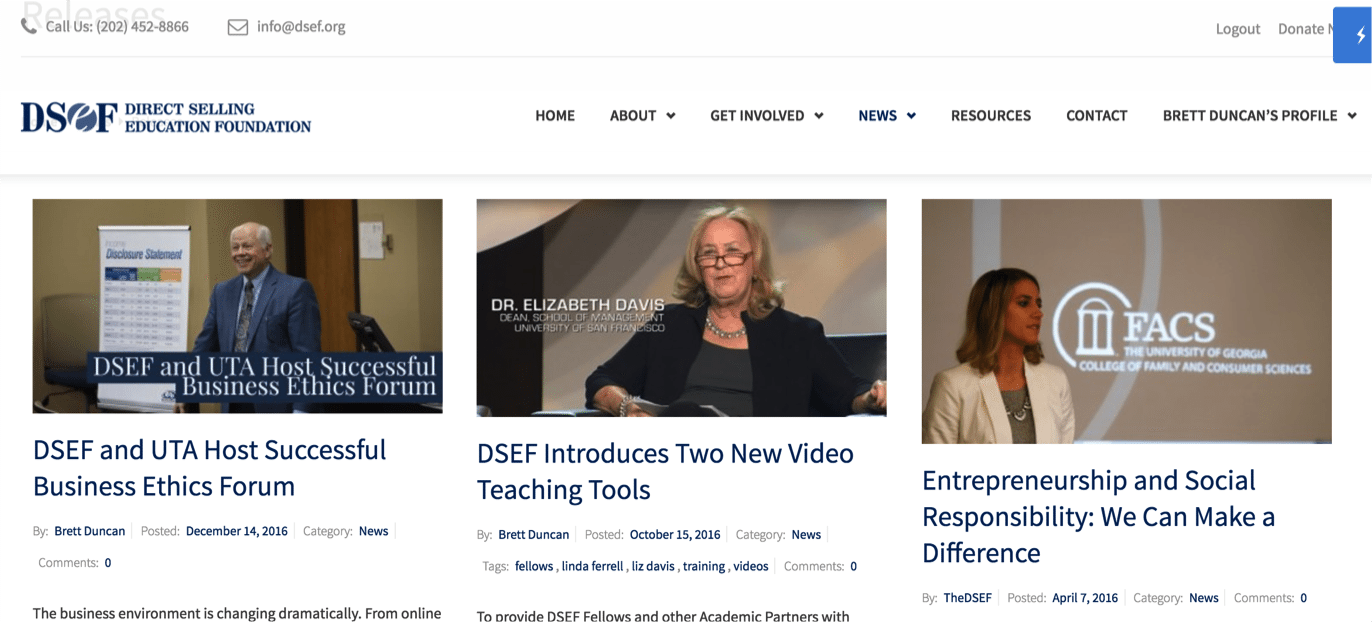Click the author TheDSEF link
This screenshot has height=622, width=1372.
968,598
